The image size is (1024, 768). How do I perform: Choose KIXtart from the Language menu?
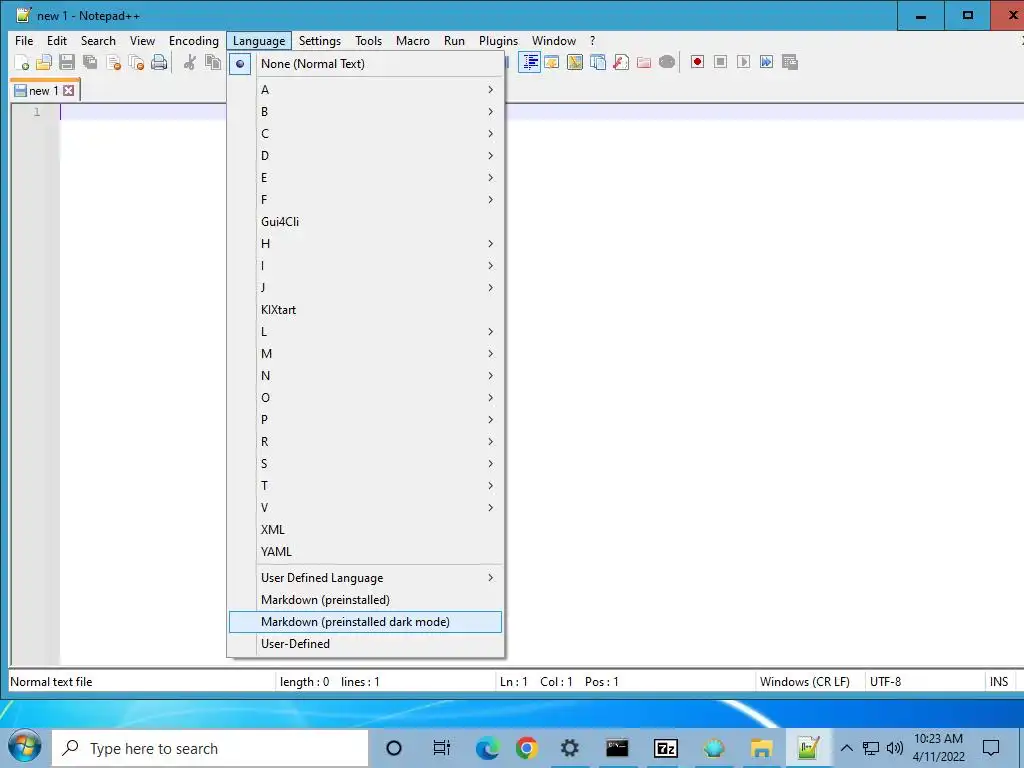[366, 310]
